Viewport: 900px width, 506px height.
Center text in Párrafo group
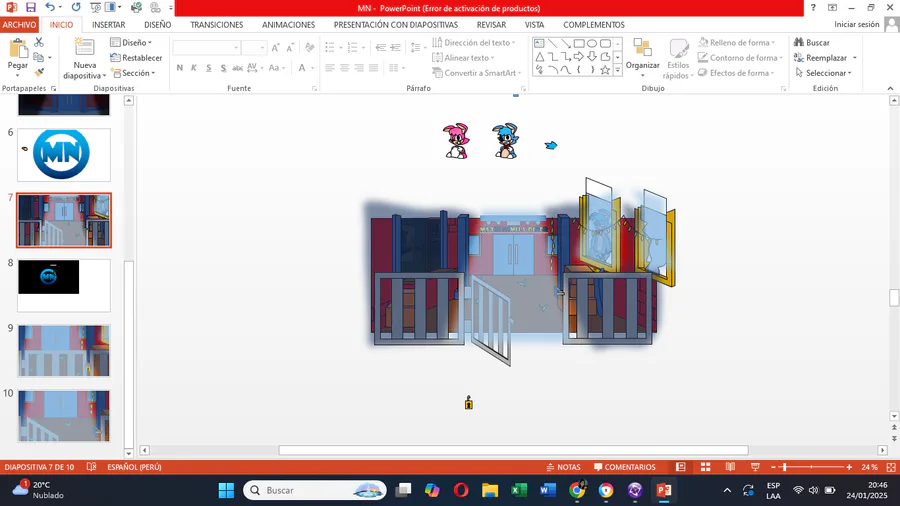point(344,68)
